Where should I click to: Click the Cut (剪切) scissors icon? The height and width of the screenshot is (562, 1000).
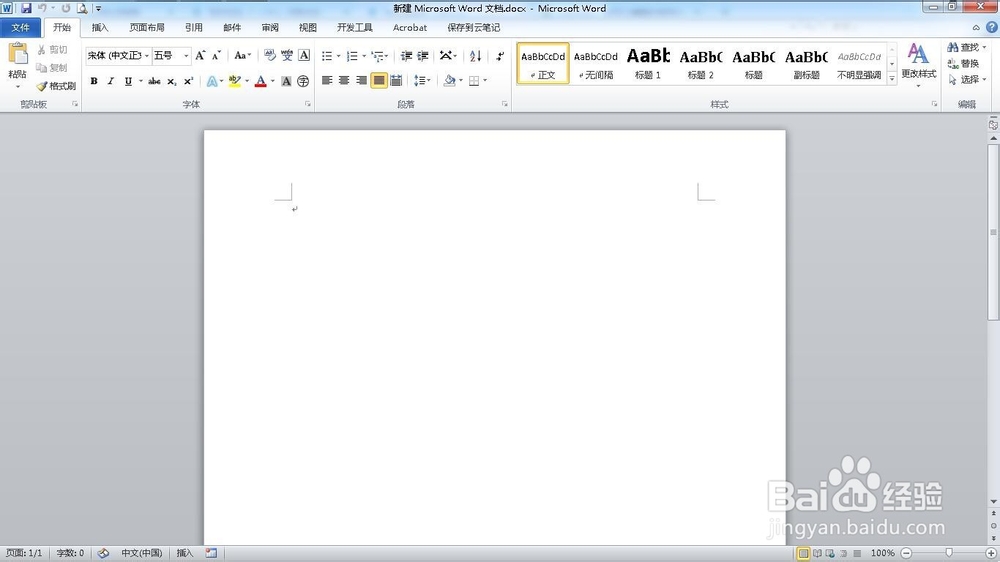pyautogui.click(x=42, y=50)
